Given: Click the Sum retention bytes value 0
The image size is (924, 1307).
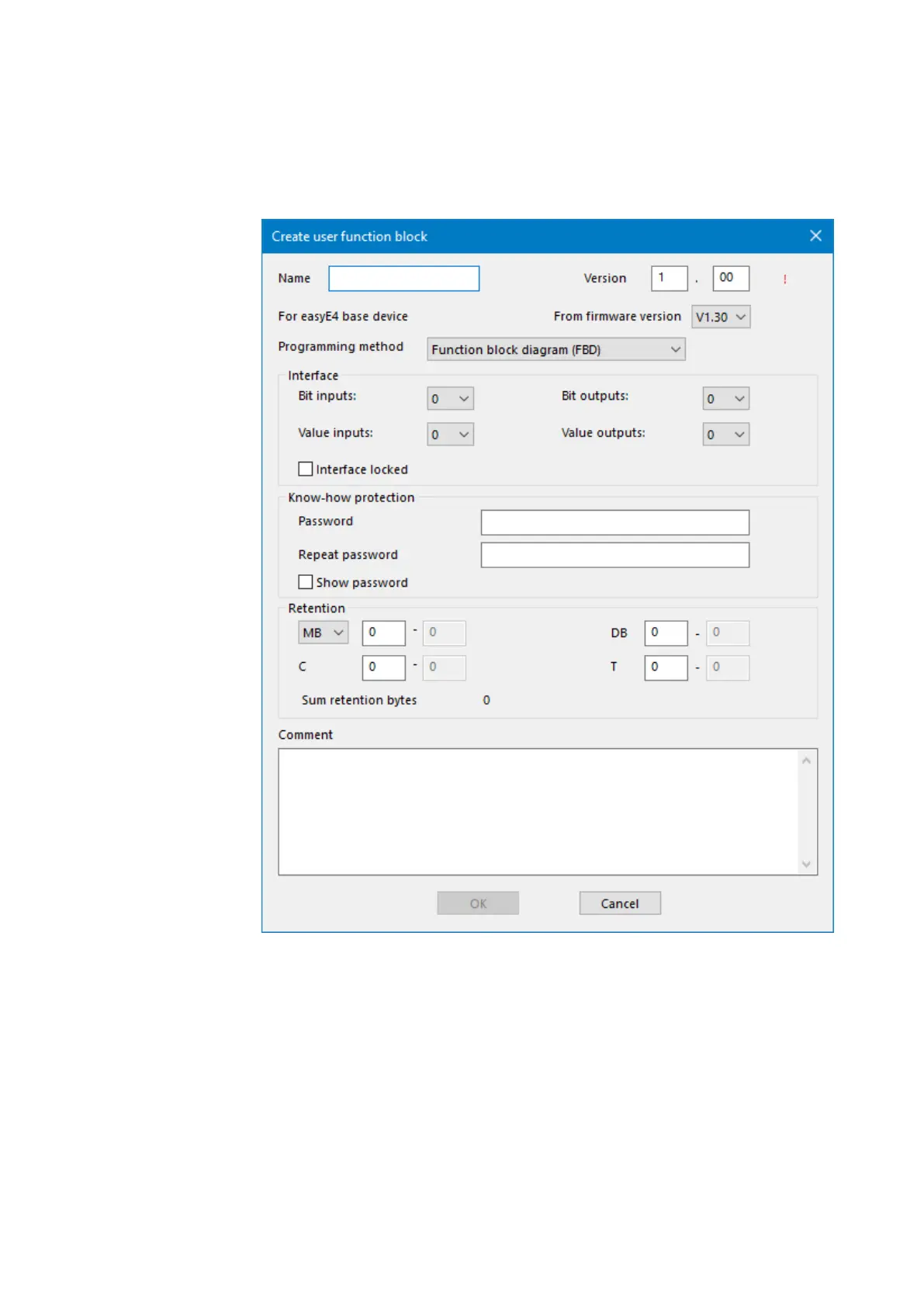Looking at the screenshot, I should coord(486,700).
